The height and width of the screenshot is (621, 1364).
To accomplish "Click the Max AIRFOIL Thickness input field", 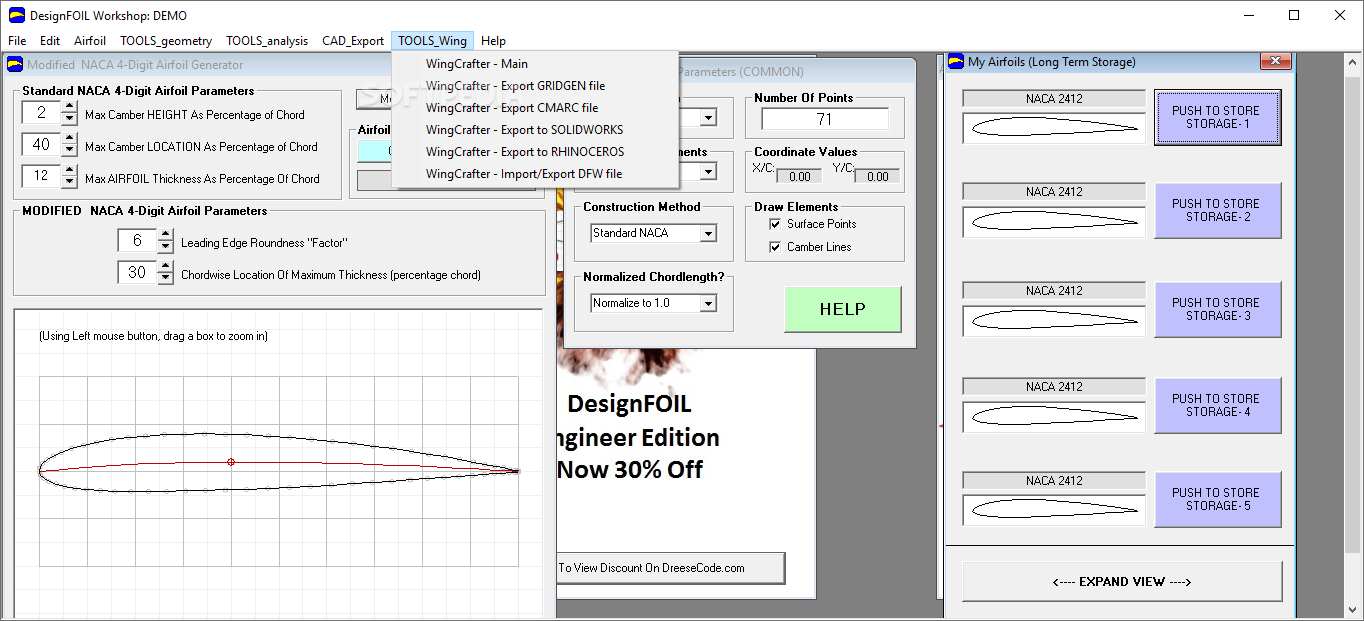I will (41, 177).
